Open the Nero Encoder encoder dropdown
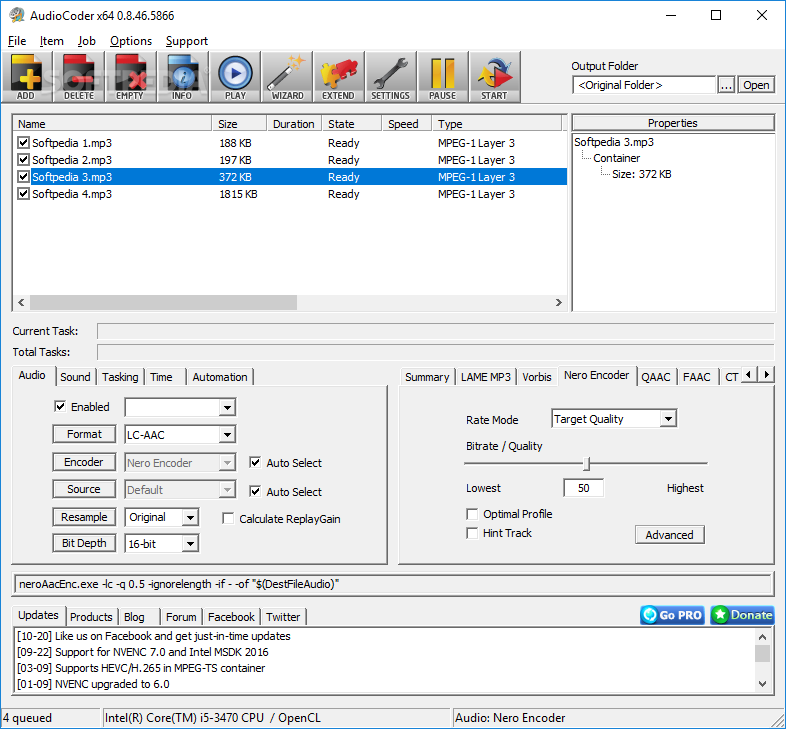Screen dimensions: 786x729 coord(227,463)
